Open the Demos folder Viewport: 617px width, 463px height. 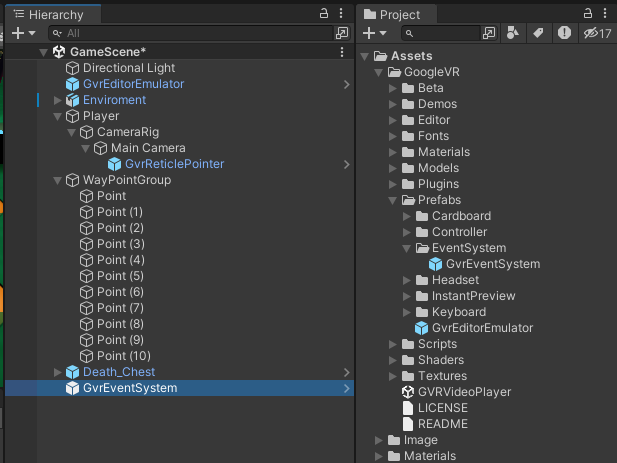[x=437, y=104]
